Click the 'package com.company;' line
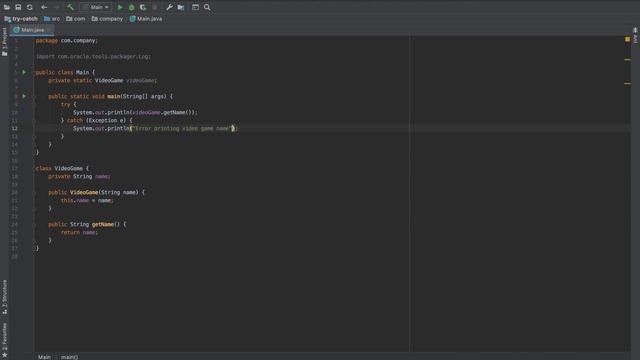This screenshot has height=360, width=640. 67,40
